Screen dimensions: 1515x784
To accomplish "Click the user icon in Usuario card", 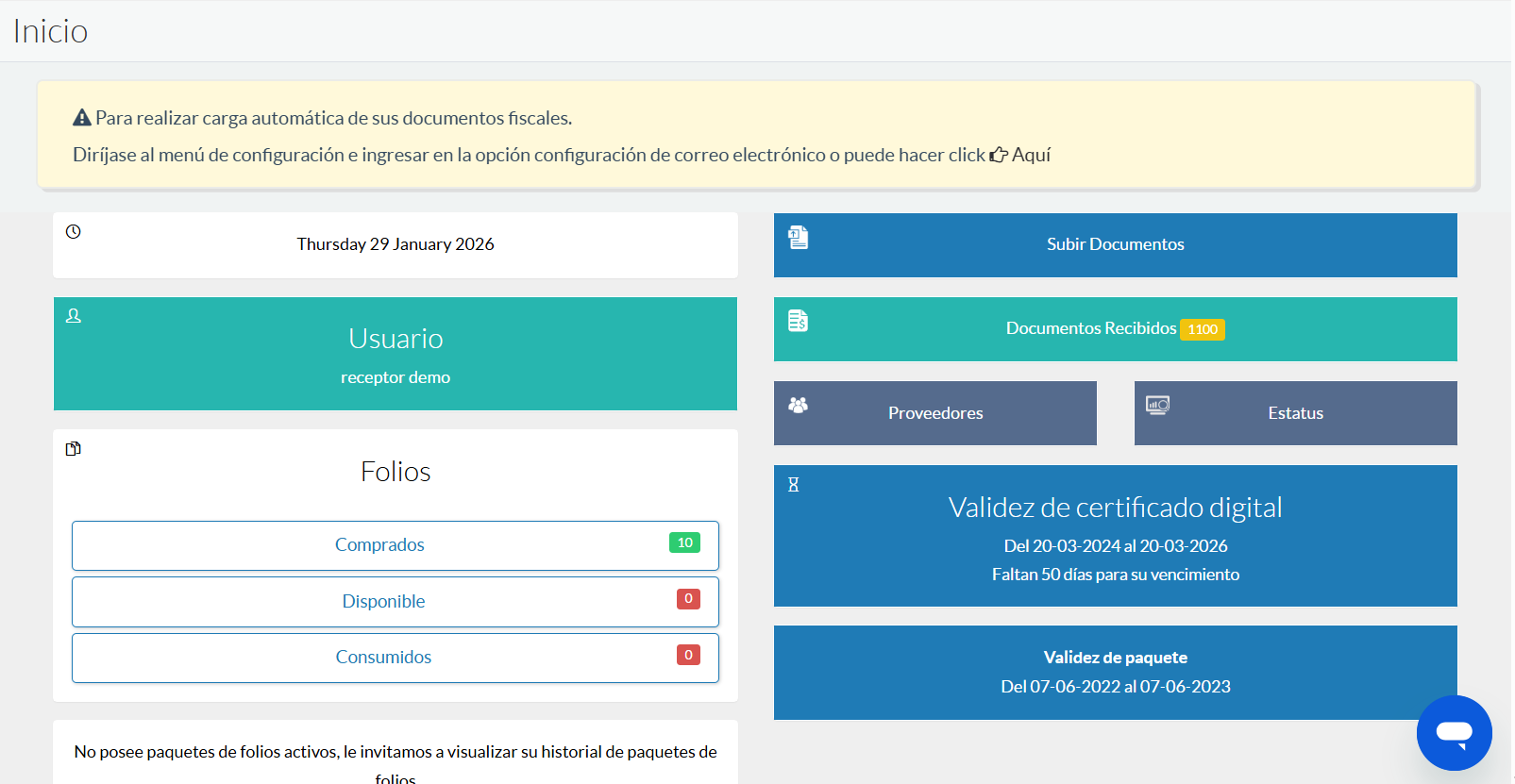I will point(74,316).
